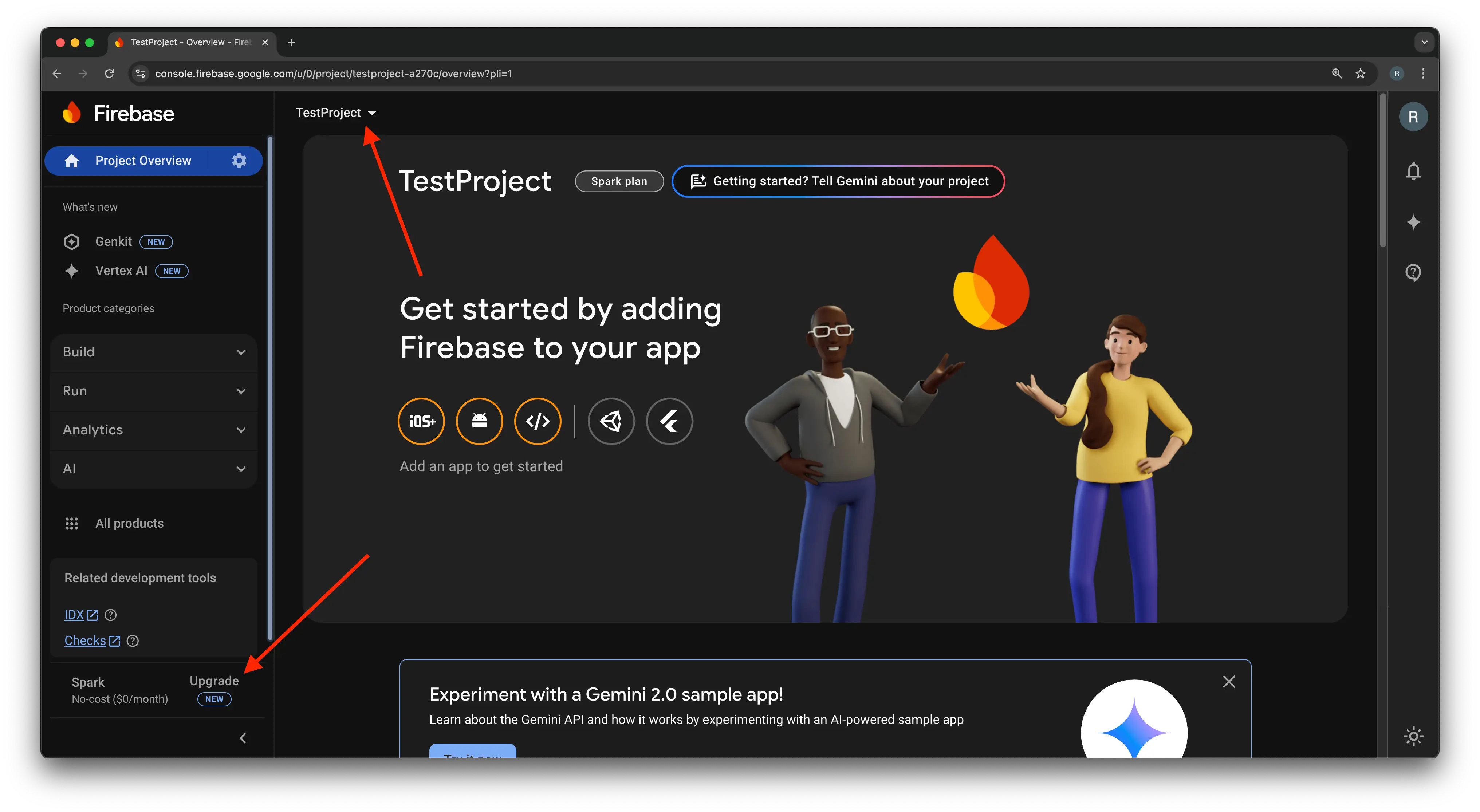The image size is (1480, 812).
Task: Dismiss the Gemini 2.0 sample banner
Action: point(1229,682)
